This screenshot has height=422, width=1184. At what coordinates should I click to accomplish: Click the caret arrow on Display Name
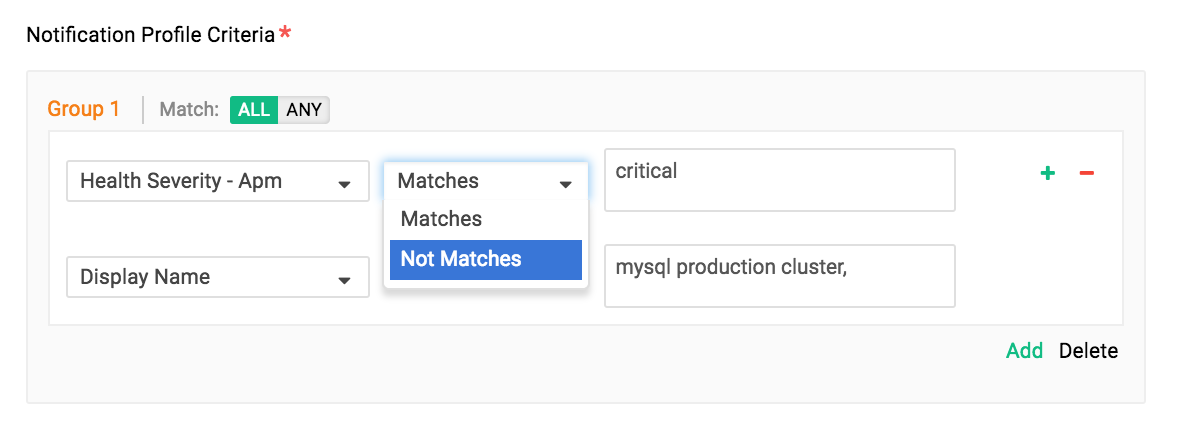pos(344,280)
